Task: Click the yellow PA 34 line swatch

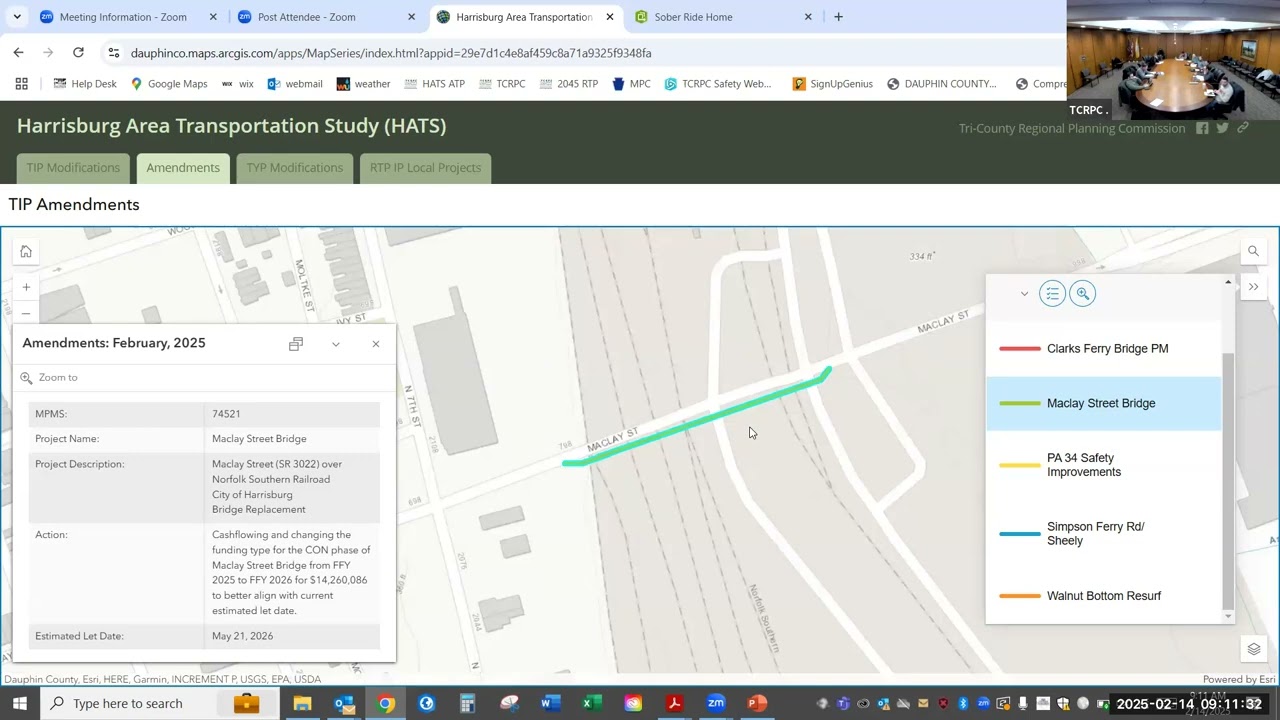Action: [x=1020, y=465]
